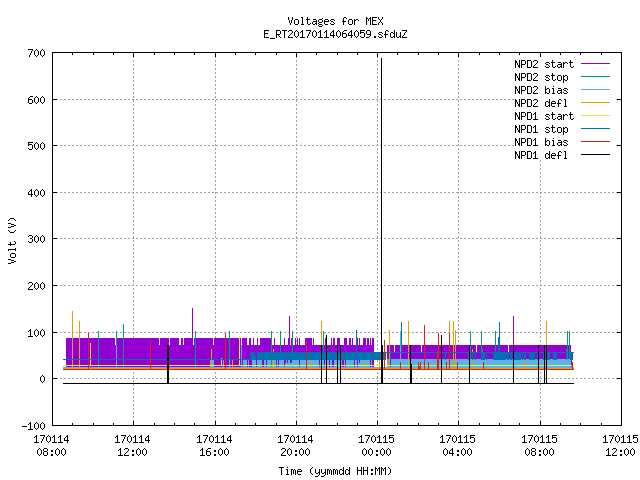Click the yellow NPD1 start legend line
Screen dimensions: 640x480
coord(596,116)
